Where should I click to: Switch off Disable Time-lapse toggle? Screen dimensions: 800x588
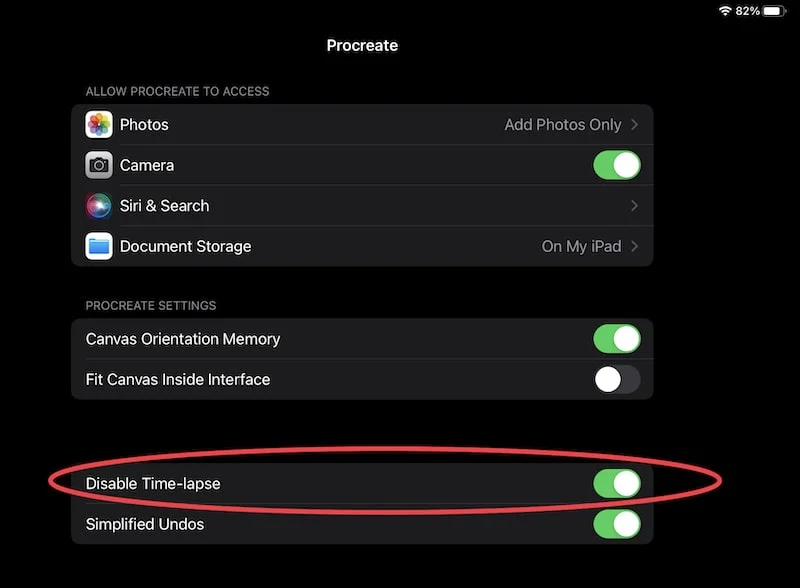(617, 483)
